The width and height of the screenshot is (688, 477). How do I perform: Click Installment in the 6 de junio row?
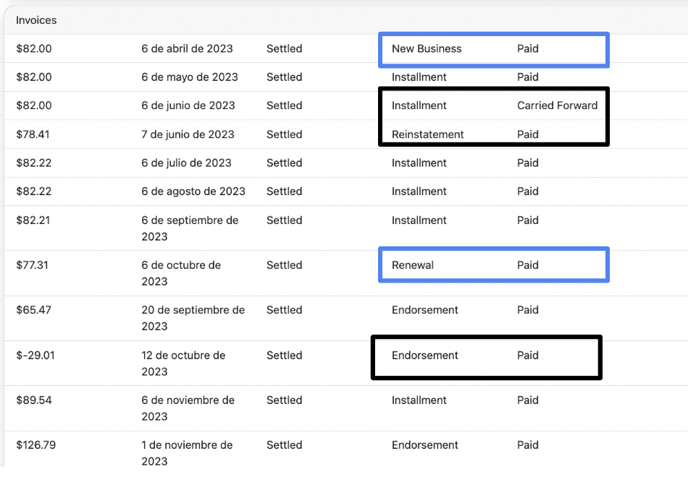(x=419, y=106)
